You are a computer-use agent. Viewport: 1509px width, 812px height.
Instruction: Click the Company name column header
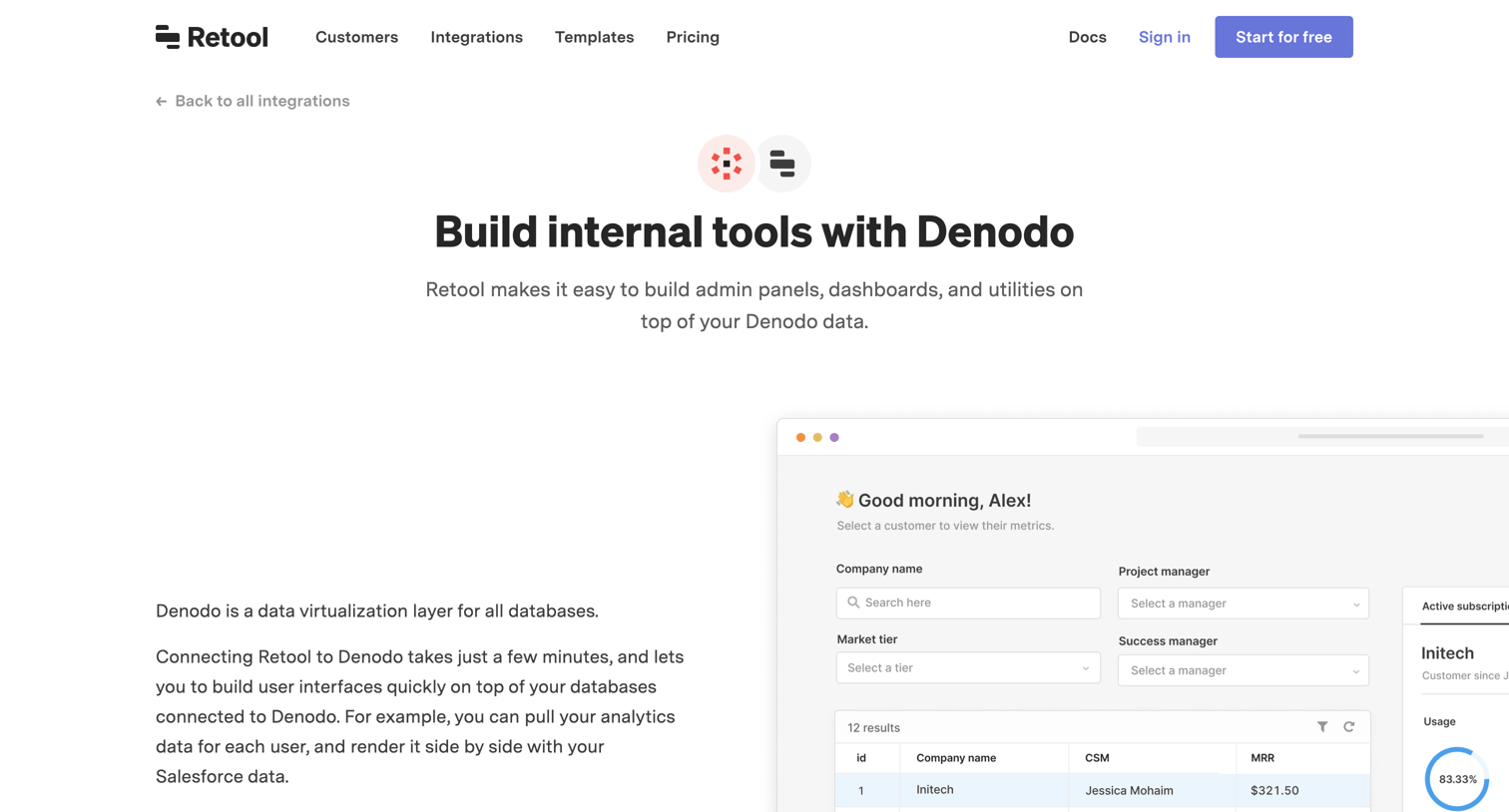pyautogui.click(x=956, y=758)
